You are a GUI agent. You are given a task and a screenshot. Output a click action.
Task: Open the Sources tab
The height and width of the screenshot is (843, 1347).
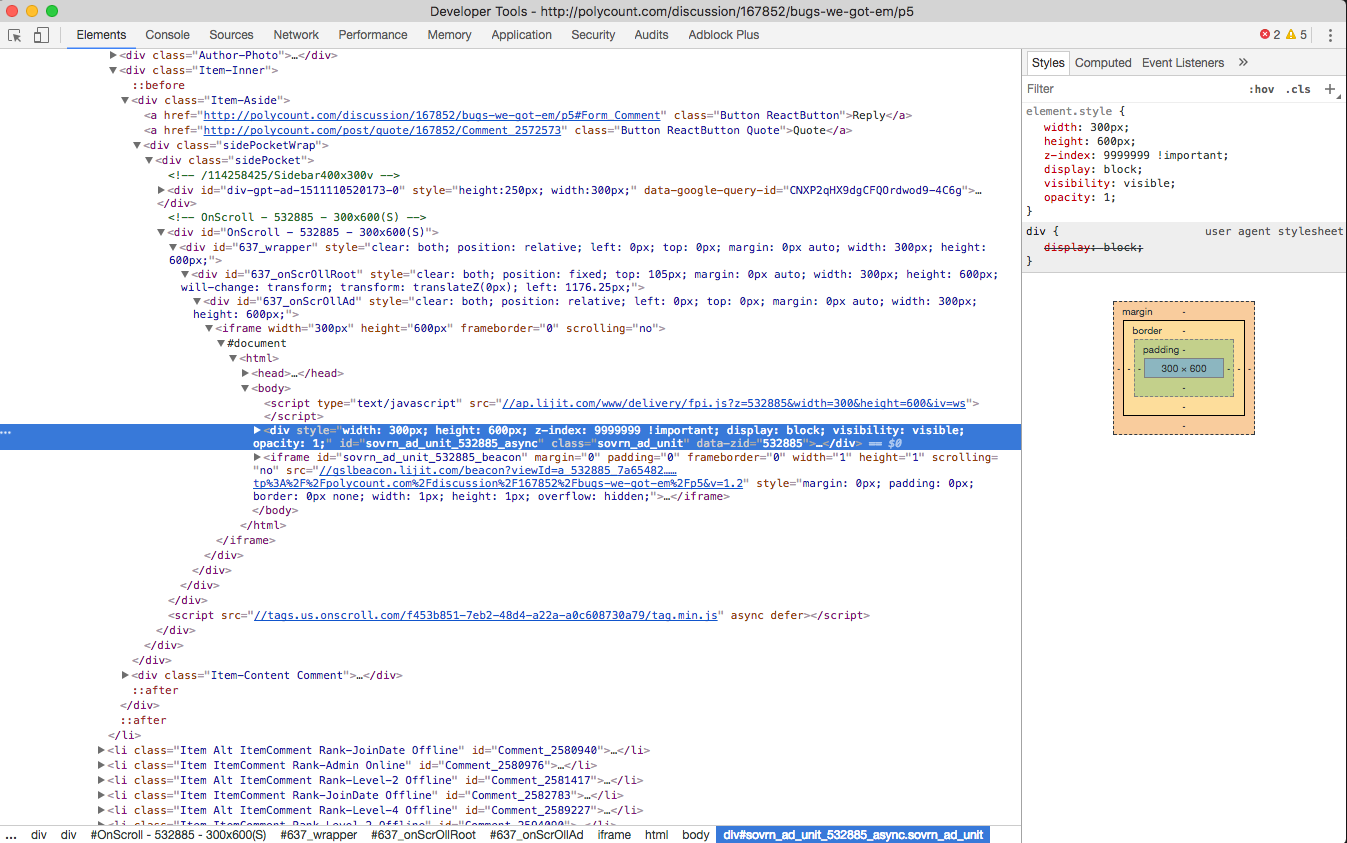(231, 35)
